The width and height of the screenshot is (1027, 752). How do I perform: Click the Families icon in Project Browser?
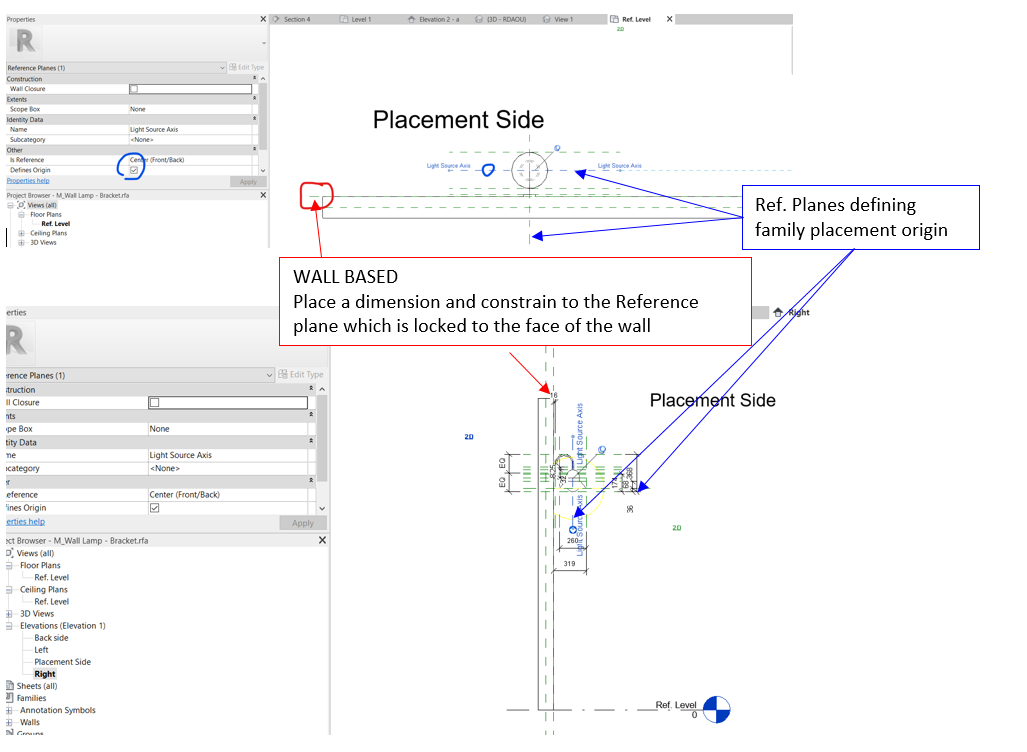(x=11, y=698)
